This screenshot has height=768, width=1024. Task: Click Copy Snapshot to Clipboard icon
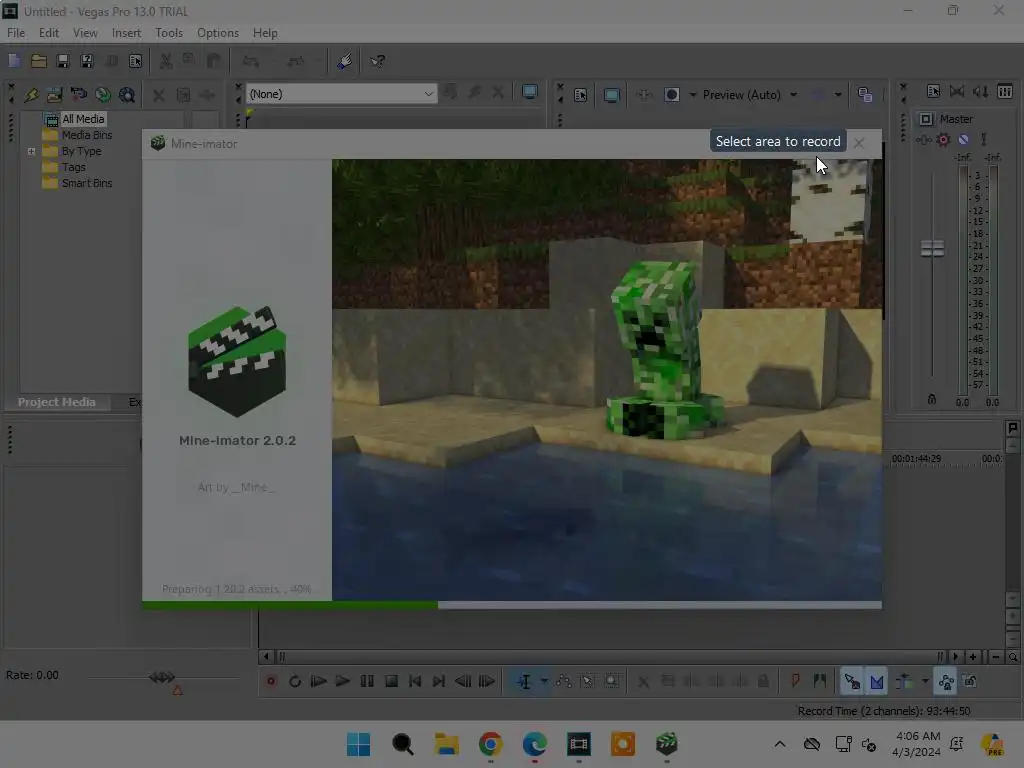tap(865, 95)
